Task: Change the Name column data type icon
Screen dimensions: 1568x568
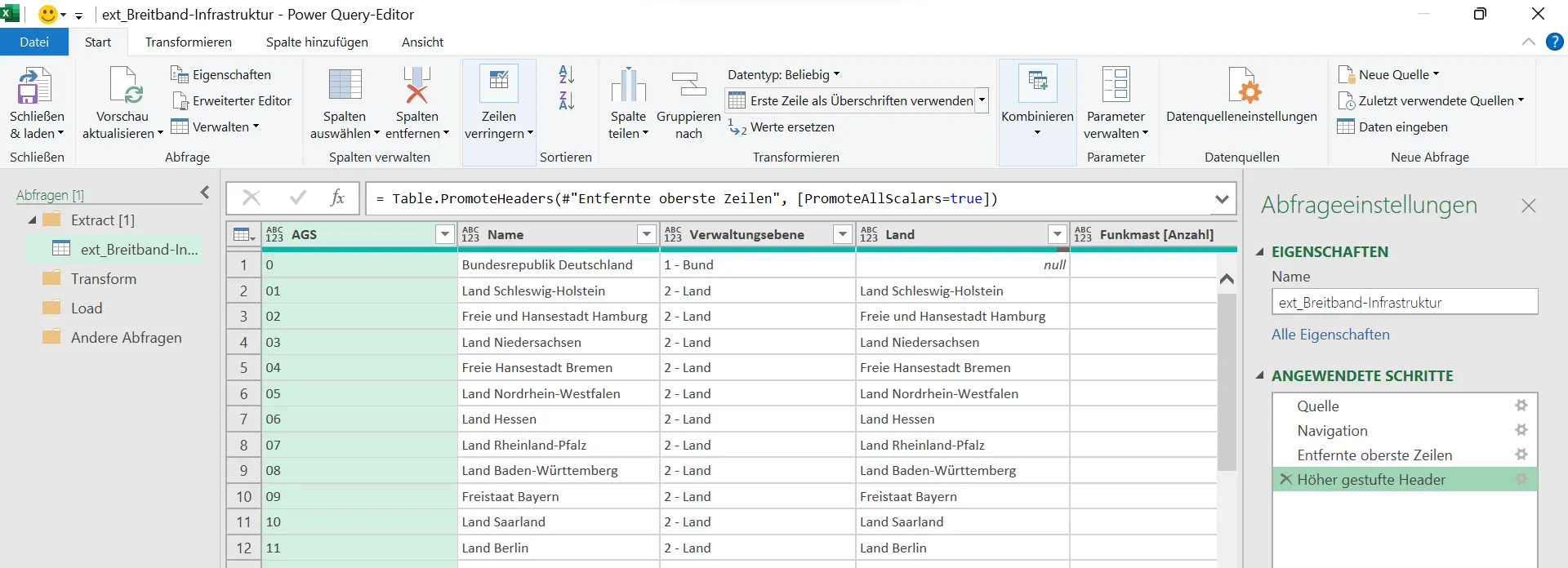Action: [470, 234]
